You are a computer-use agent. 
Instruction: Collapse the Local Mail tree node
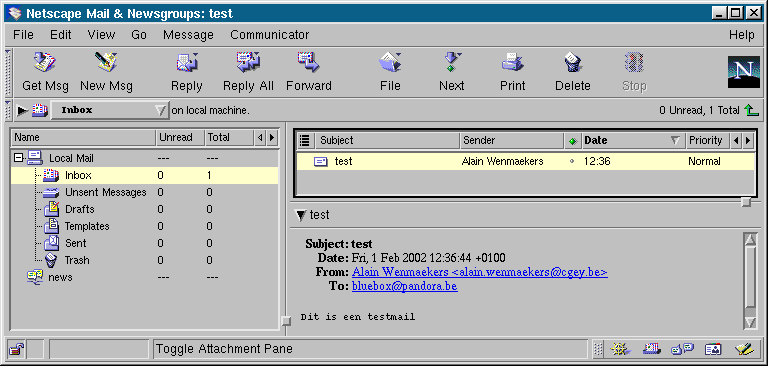click(x=19, y=158)
